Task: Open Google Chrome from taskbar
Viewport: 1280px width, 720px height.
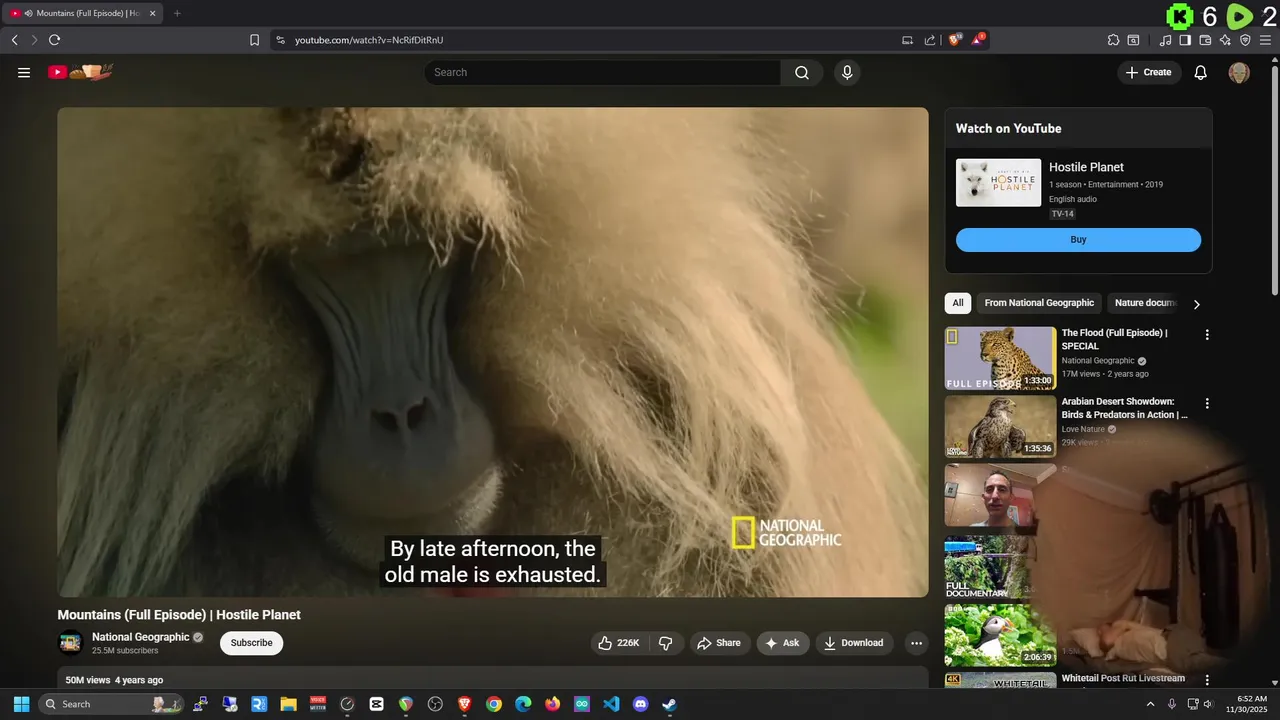Action: pyautogui.click(x=494, y=704)
